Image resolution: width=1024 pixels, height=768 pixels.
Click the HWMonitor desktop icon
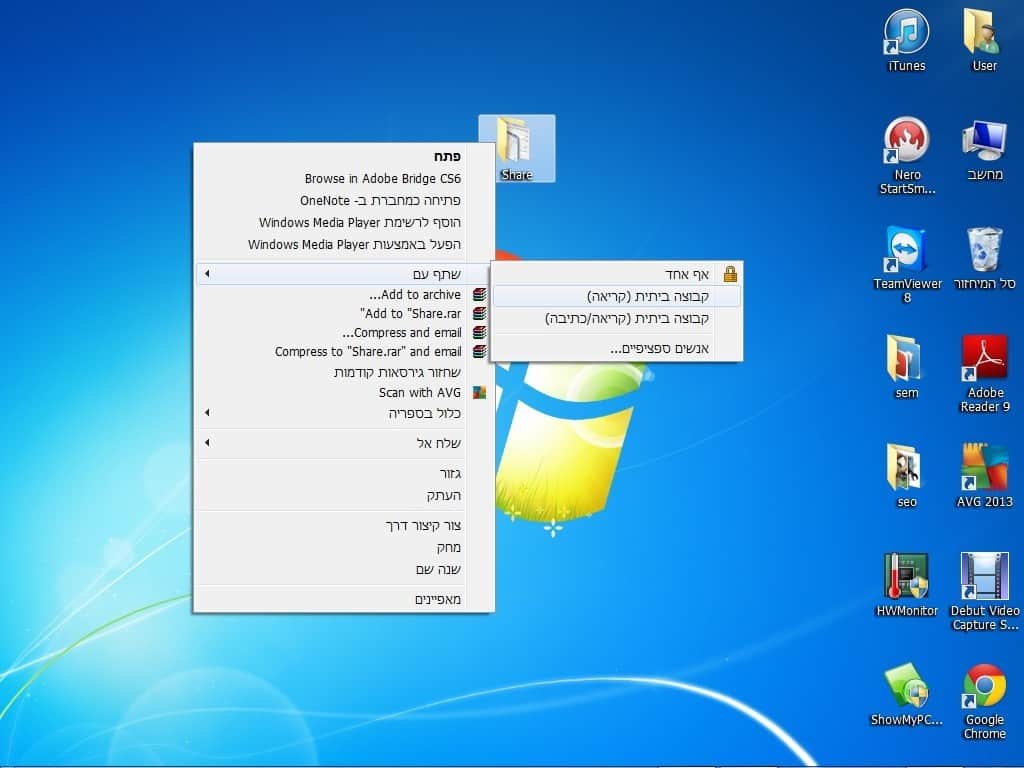pos(906,577)
